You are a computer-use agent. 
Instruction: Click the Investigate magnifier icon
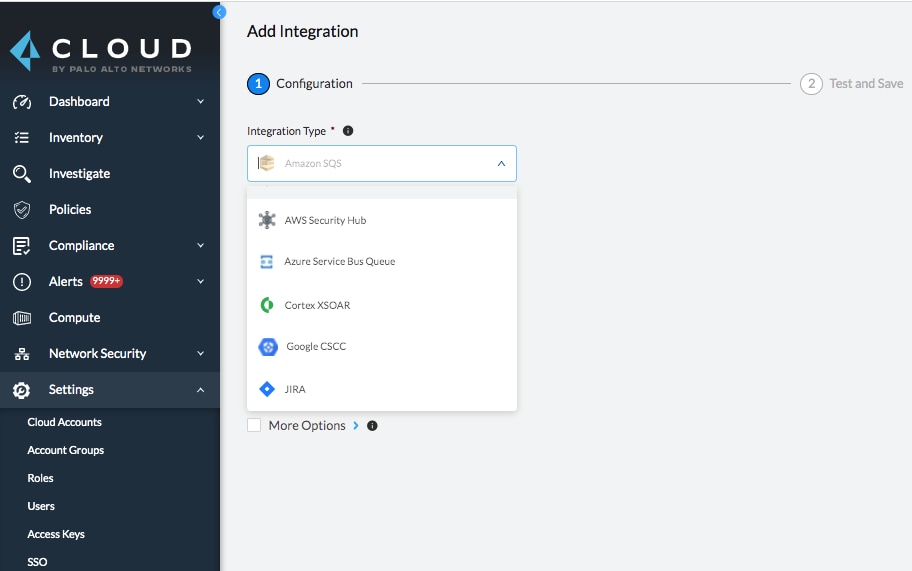click(22, 174)
